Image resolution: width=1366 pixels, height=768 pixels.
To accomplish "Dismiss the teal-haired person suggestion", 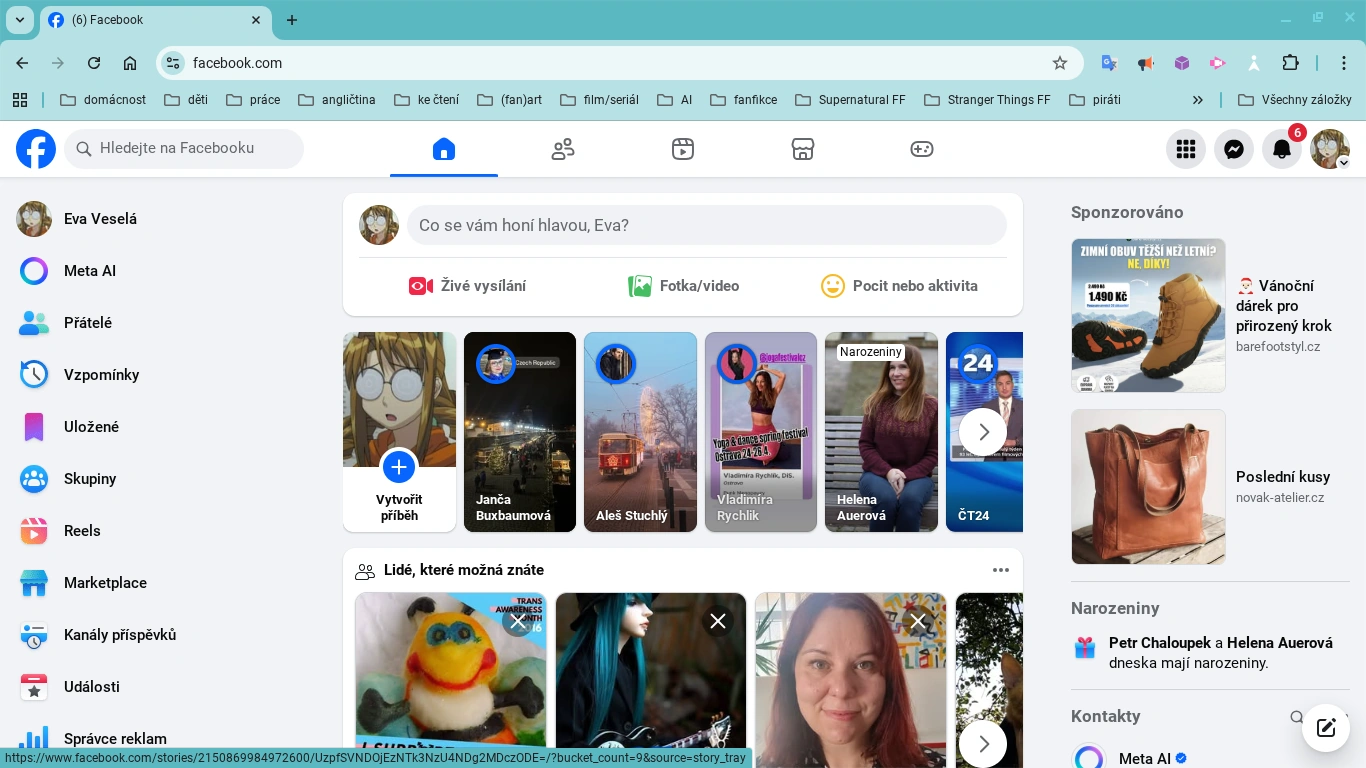I will tap(717, 622).
